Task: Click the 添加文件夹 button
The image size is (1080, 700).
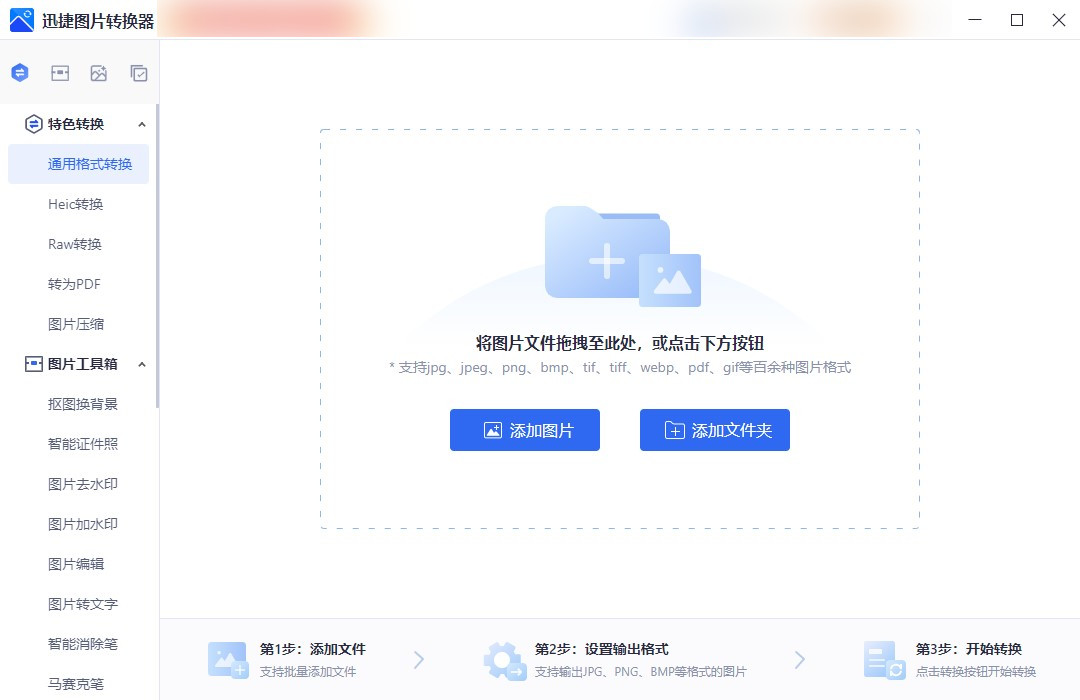Action: point(714,430)
